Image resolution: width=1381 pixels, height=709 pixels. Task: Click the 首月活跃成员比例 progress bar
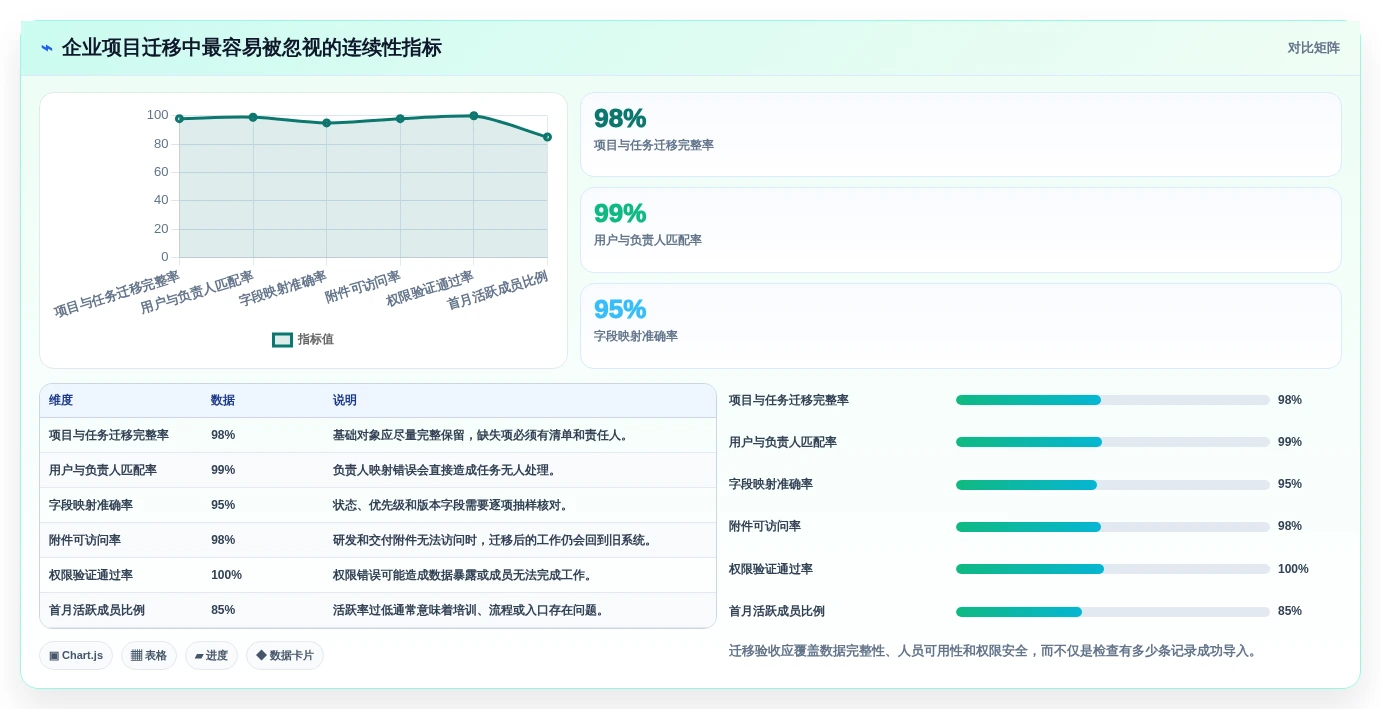coord(1112,612)
